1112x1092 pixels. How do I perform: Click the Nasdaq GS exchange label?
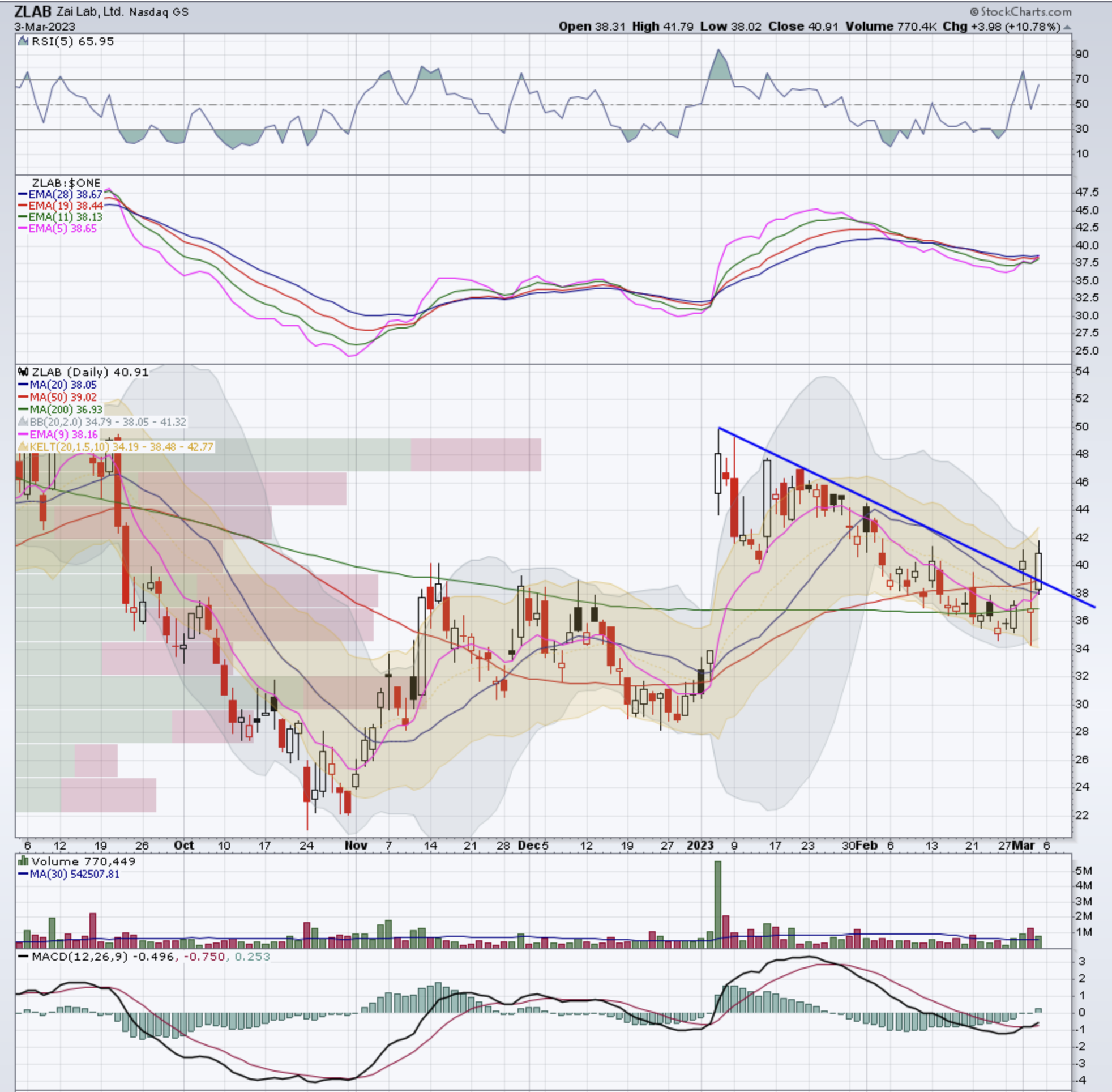159,12
